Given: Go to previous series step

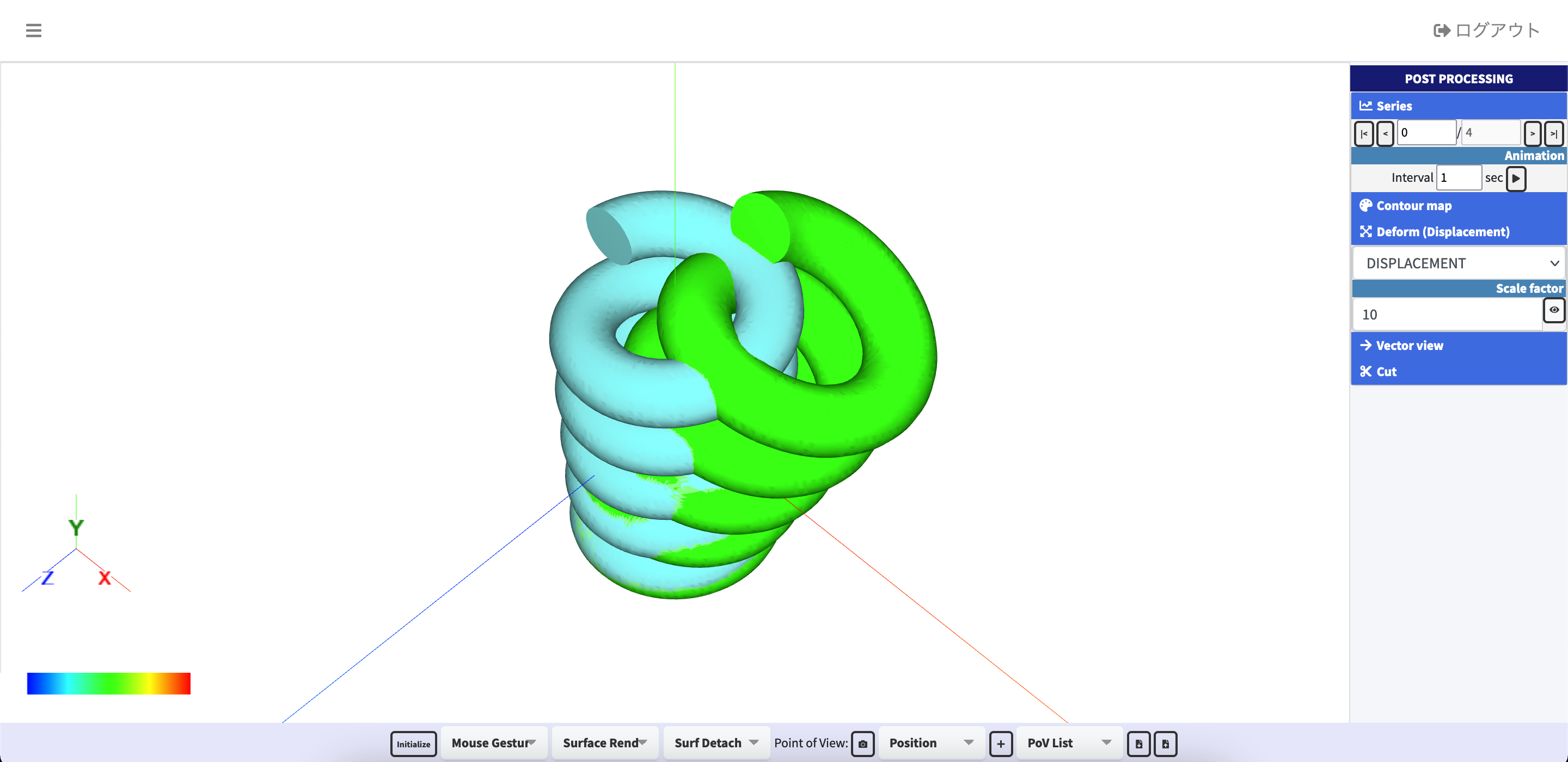Looking at the screenshot, I should click(x=1385, y=133).
